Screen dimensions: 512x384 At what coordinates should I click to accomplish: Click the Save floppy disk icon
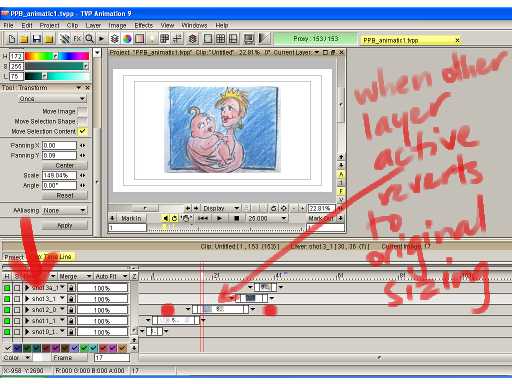(37, 39)
